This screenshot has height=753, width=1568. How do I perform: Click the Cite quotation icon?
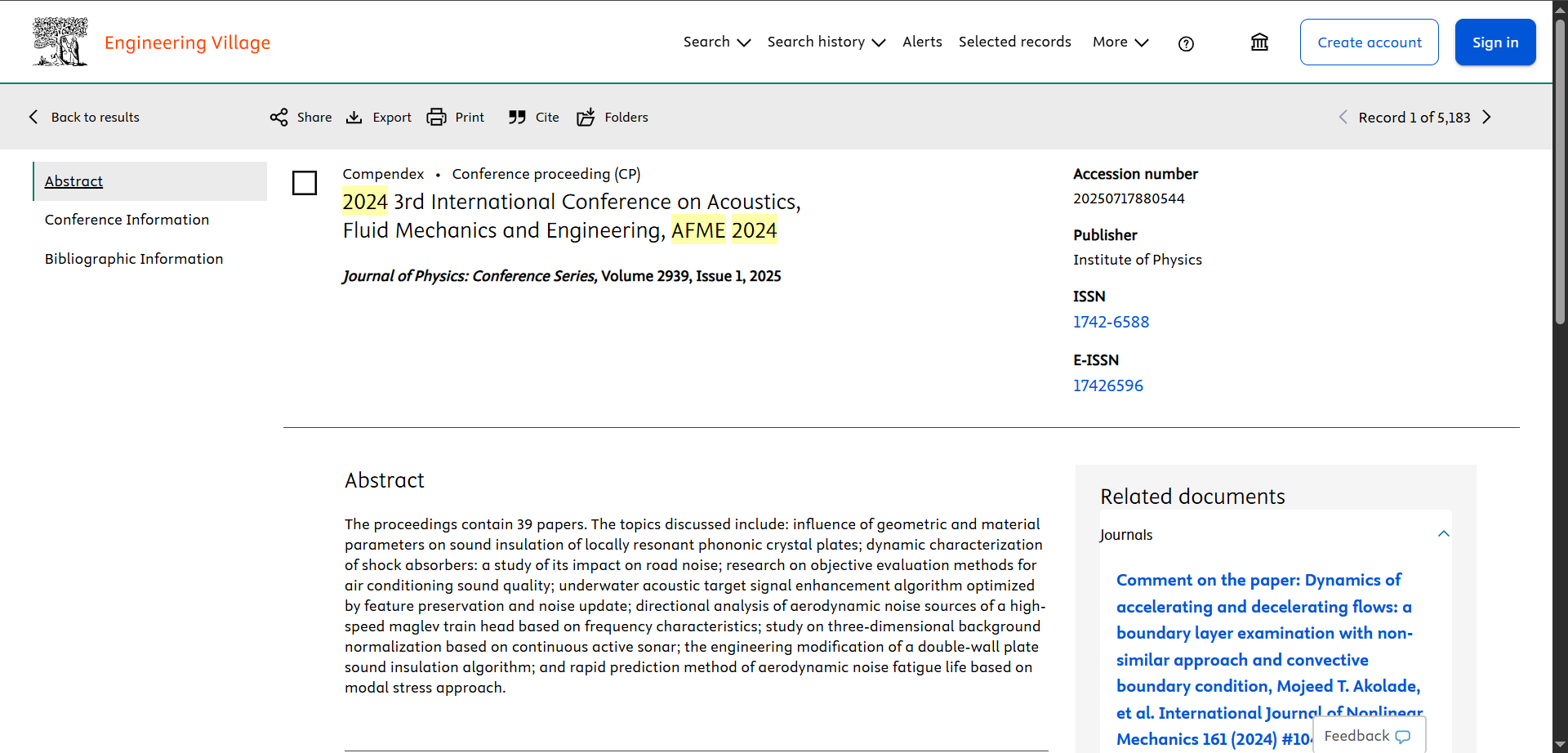(516, 117)
